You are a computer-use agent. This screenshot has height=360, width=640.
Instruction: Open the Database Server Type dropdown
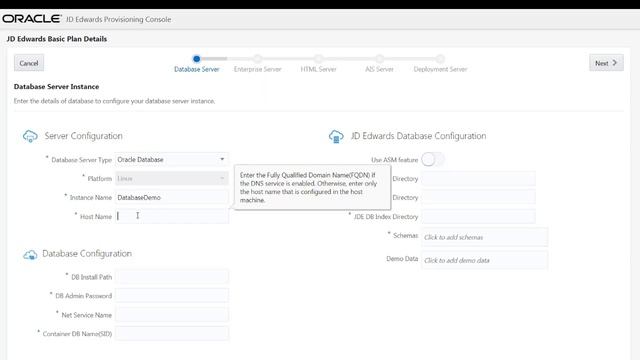point(171,159)
